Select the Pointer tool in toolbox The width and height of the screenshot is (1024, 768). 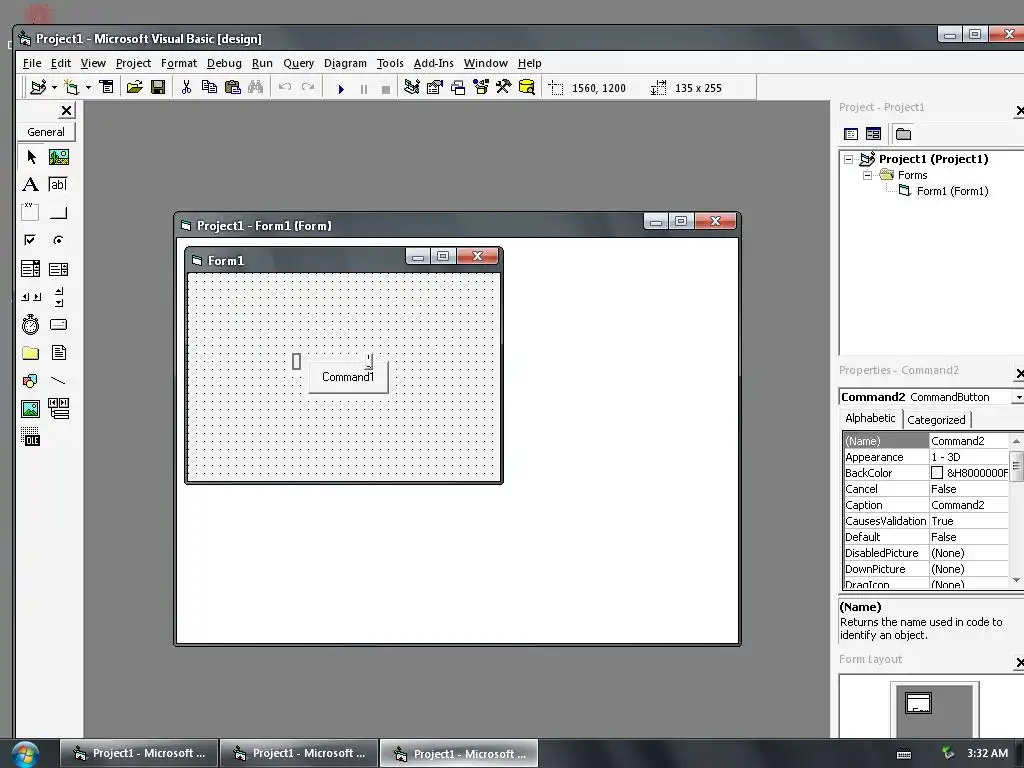point(31,157)
